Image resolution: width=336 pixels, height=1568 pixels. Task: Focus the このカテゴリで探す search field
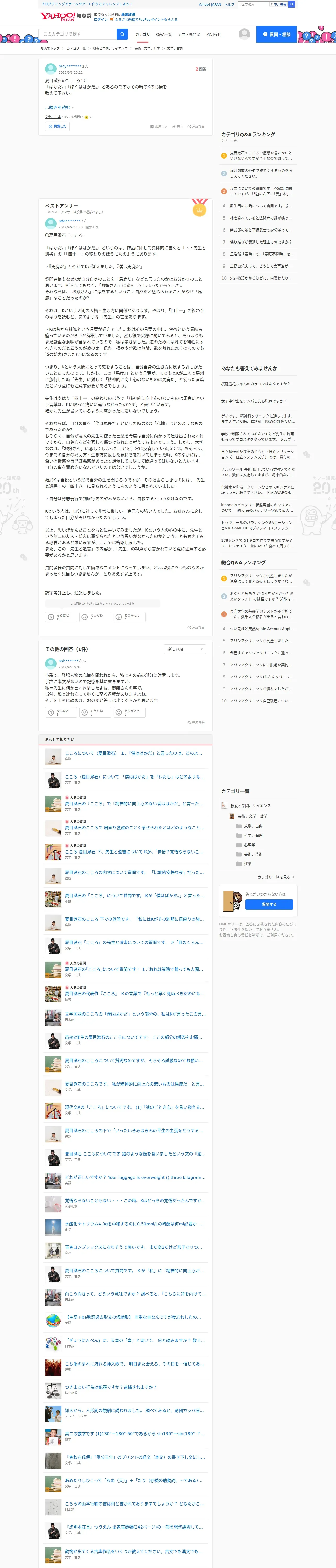click(77, 34)
